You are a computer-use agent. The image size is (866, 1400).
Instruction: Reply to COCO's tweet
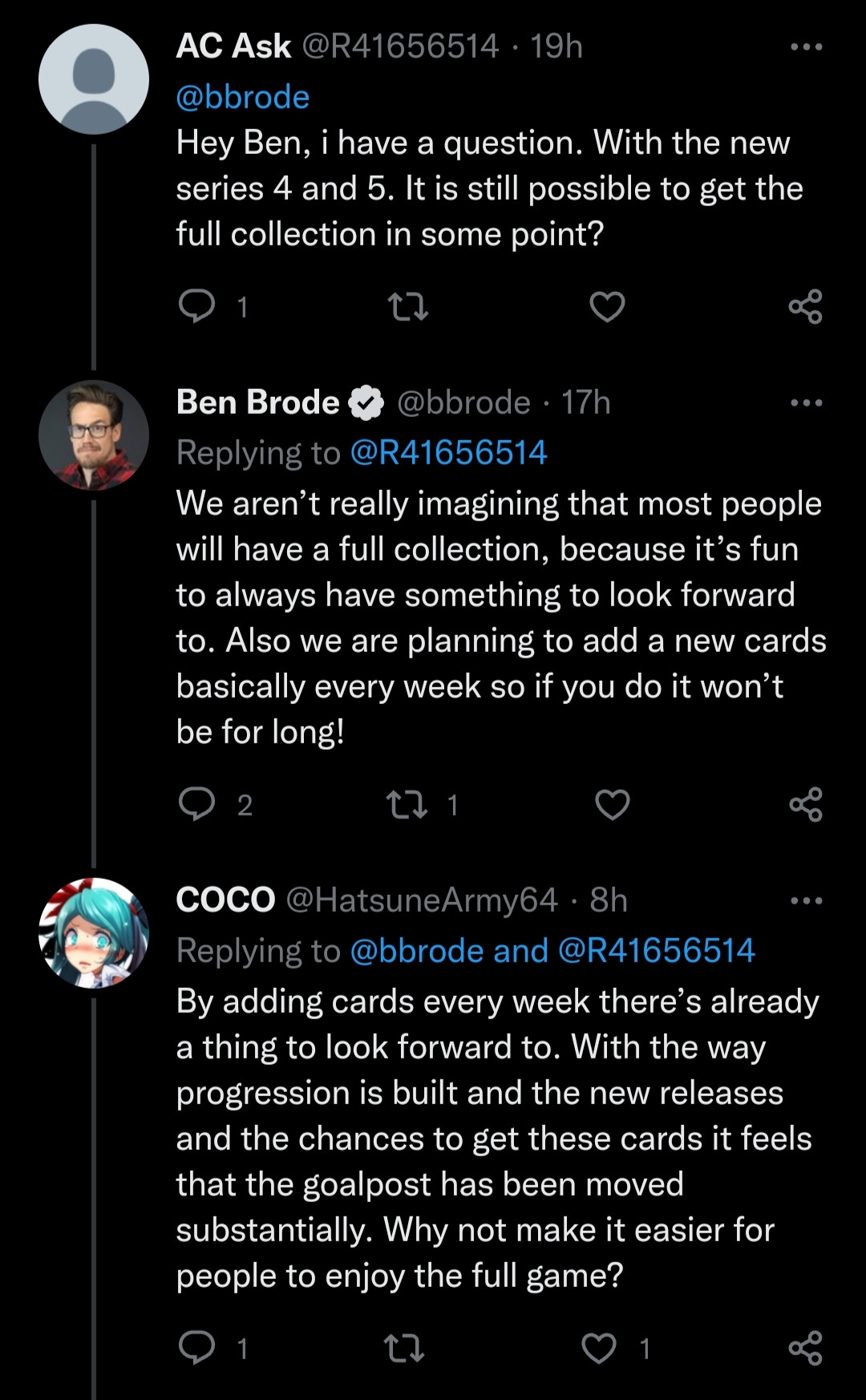(196, 1348)
